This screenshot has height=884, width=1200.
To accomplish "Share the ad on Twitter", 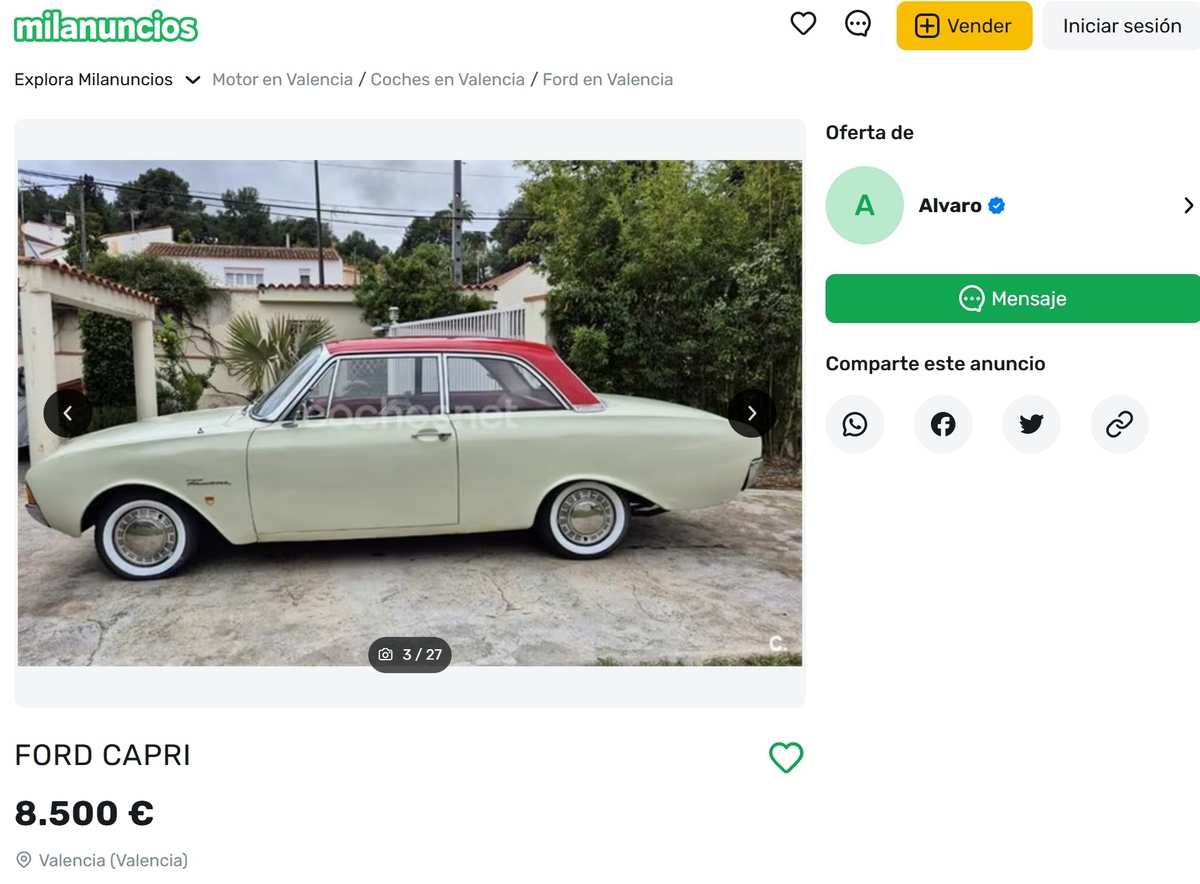I will (1031, 424).
